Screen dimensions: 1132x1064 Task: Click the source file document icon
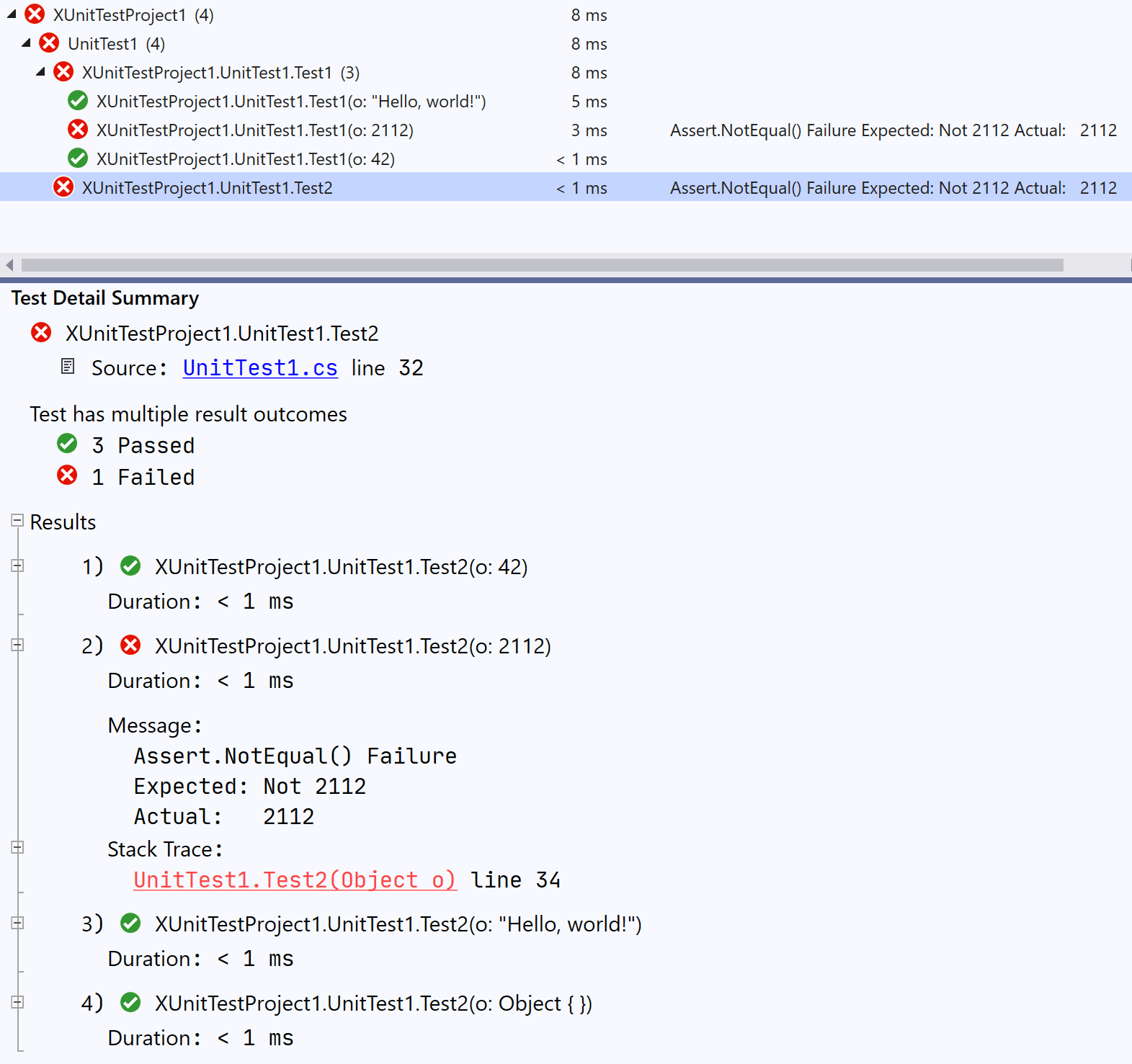tap(68, 367)
